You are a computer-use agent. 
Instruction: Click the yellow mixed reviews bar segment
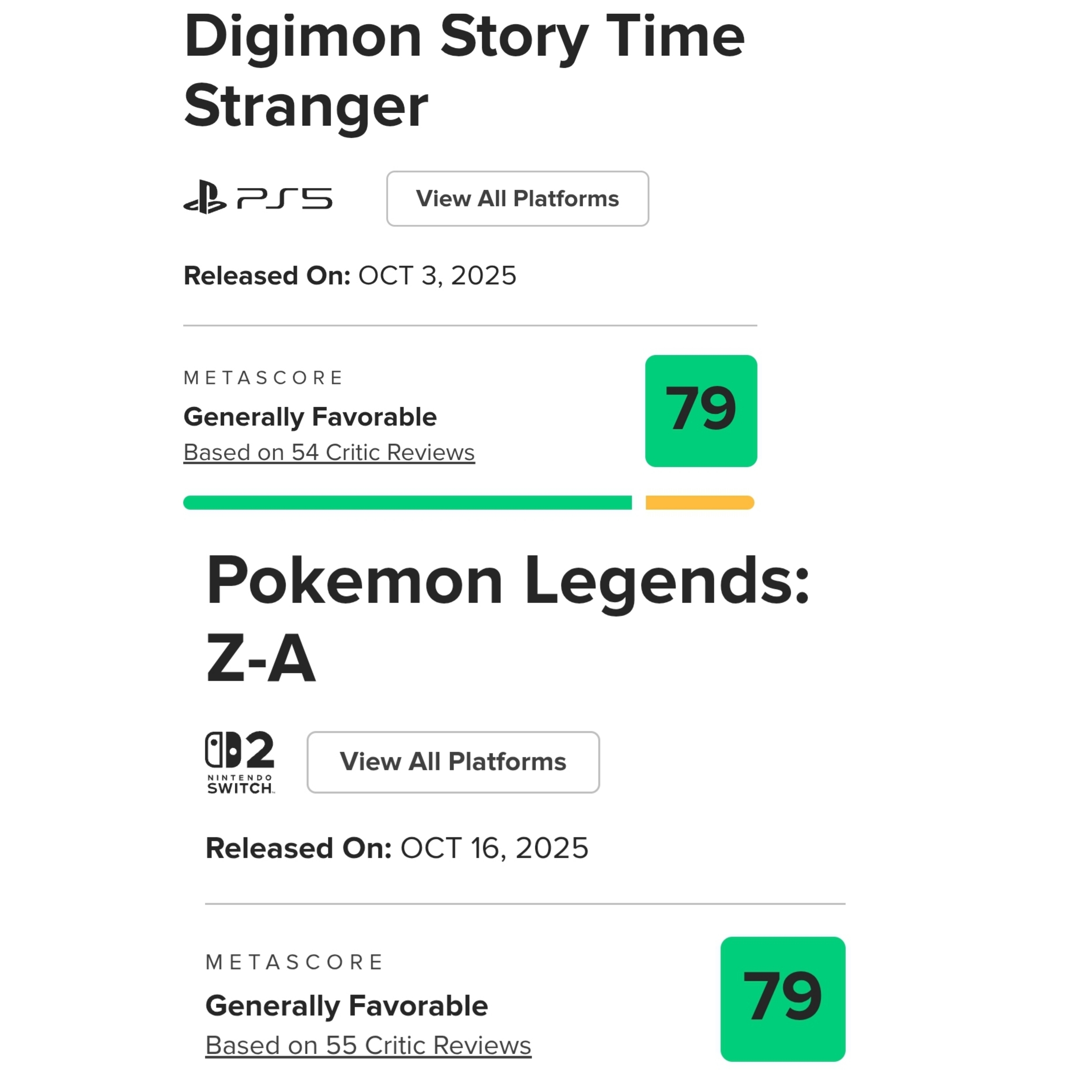[x=699, y=502]
